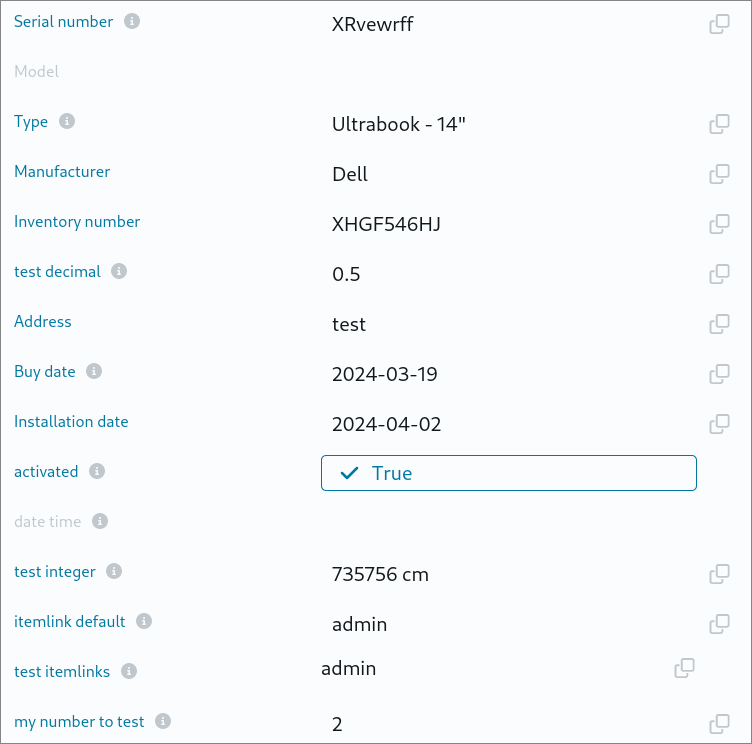Click the test integer value 735756 cm
Screen dimensions: 752x744
click(x=380, y=574)
